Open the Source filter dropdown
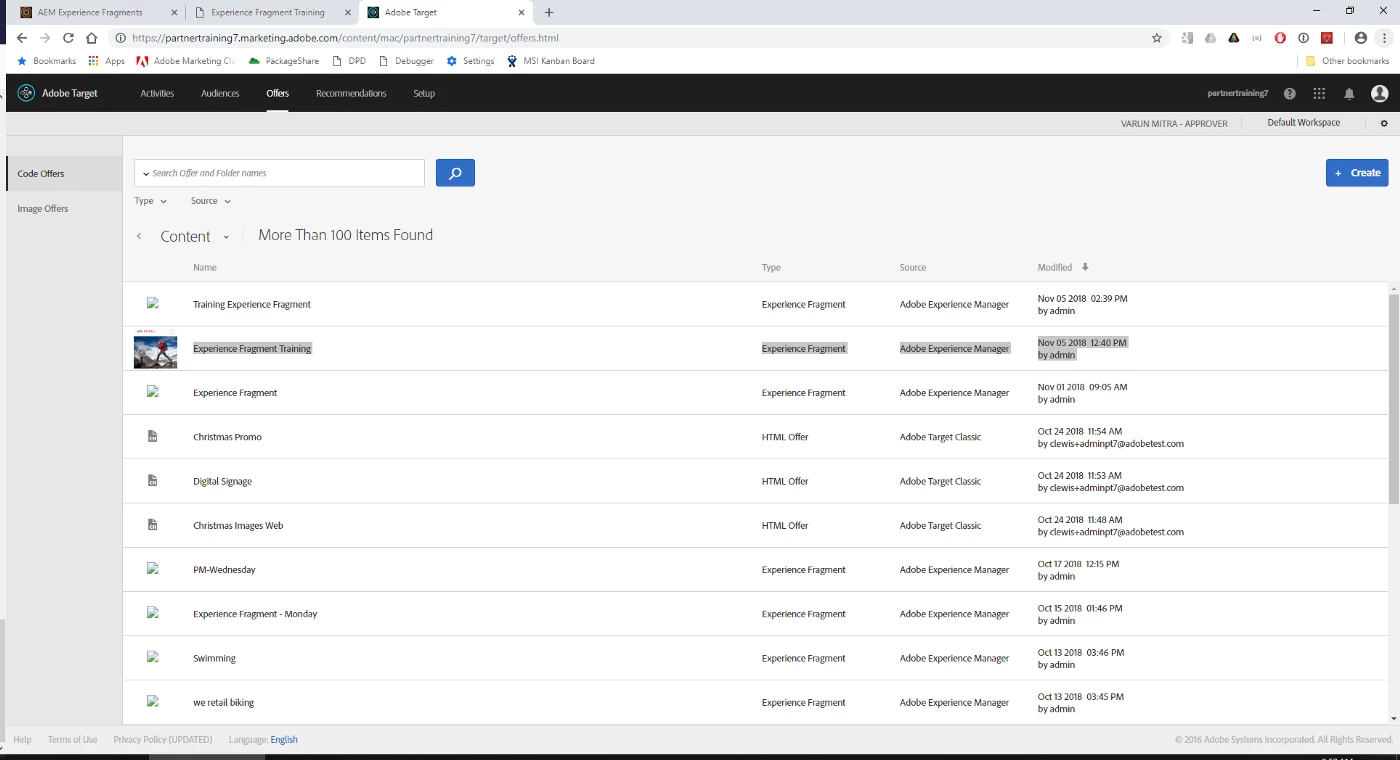 [210, 201]
